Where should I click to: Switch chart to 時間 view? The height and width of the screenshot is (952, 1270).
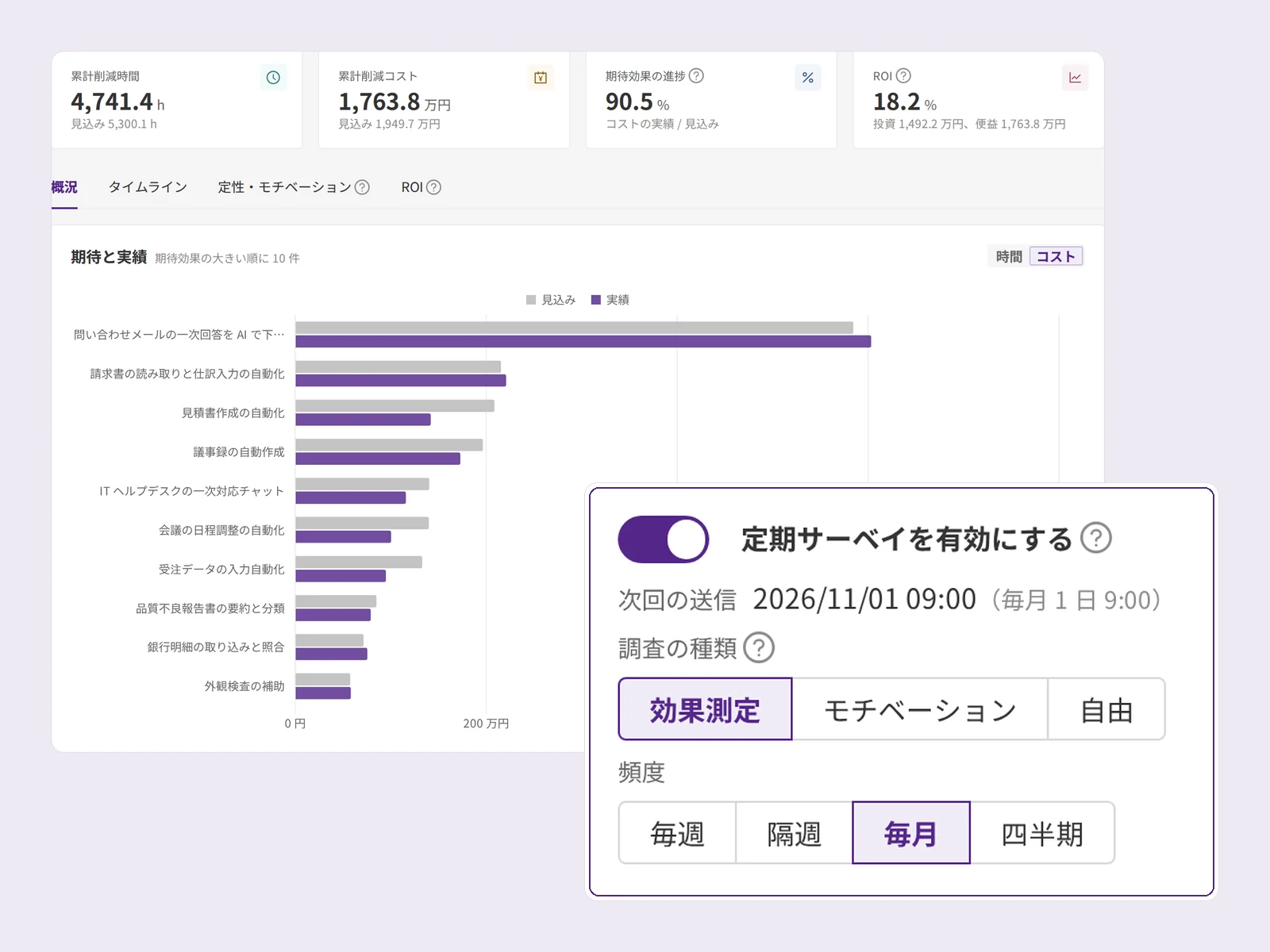(1009, 256)
